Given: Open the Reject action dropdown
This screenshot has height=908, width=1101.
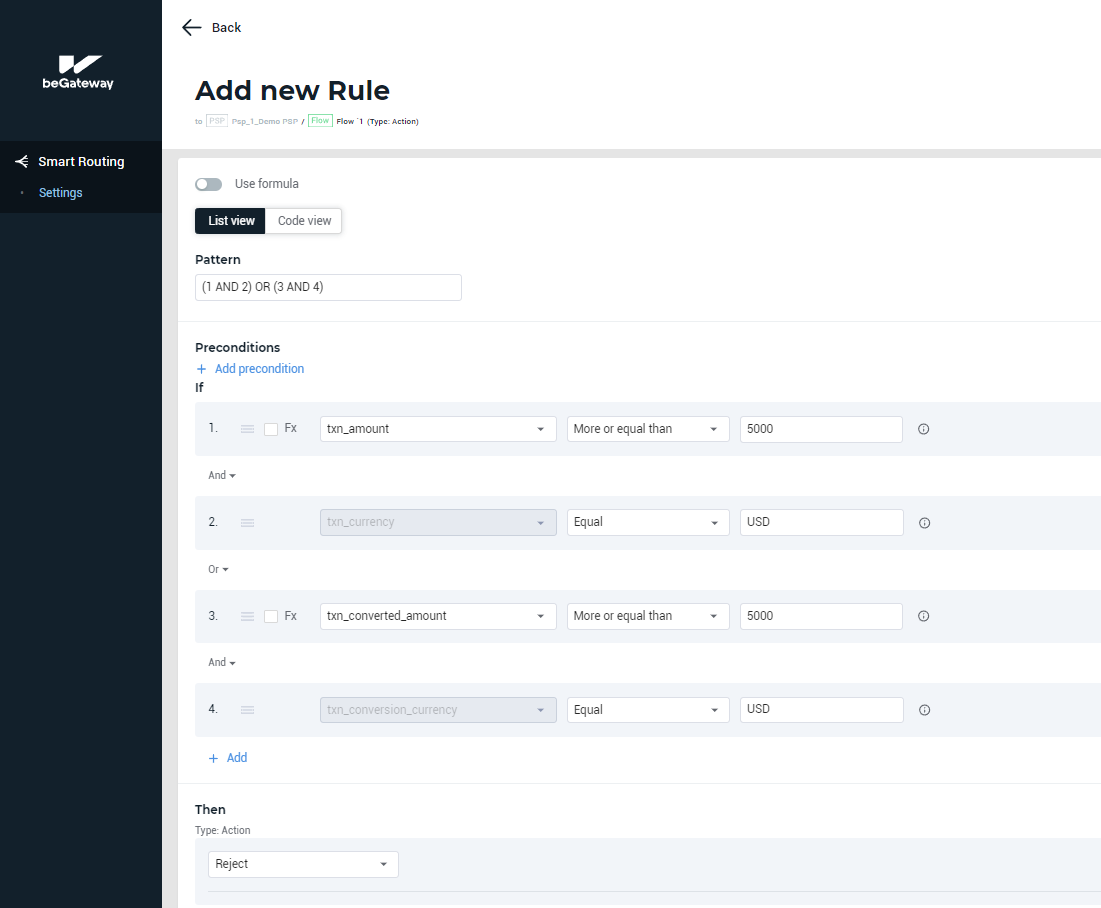Looking at the screenshot, I should (303, 864).
